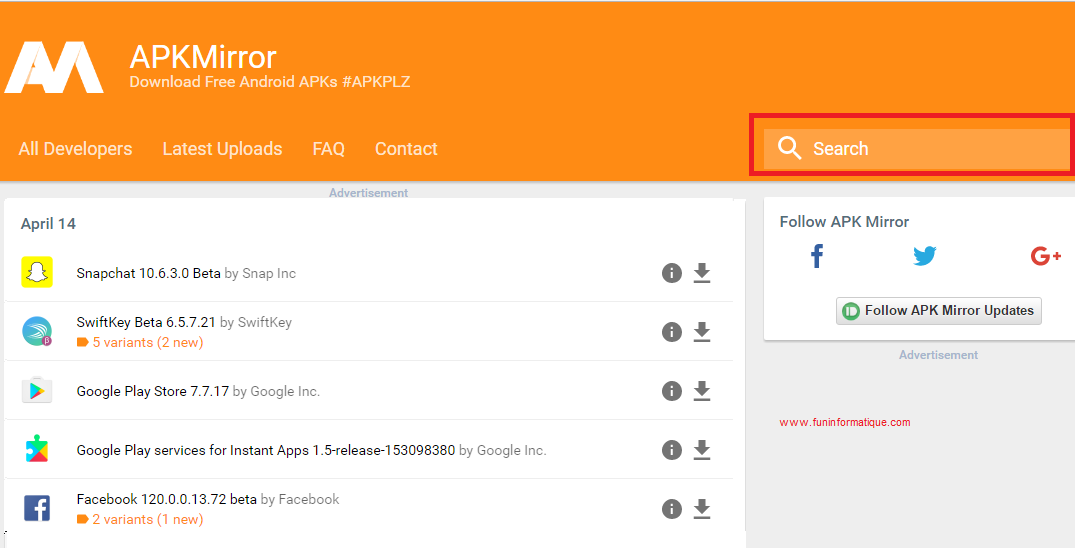Click developer name SwiftKey

coord(265,322)
